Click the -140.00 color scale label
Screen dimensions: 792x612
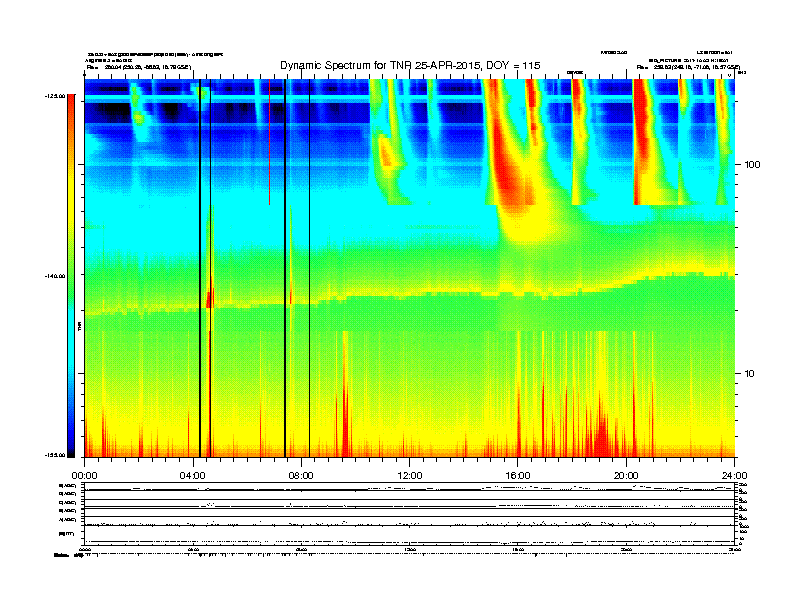click(x=55, y=276)
